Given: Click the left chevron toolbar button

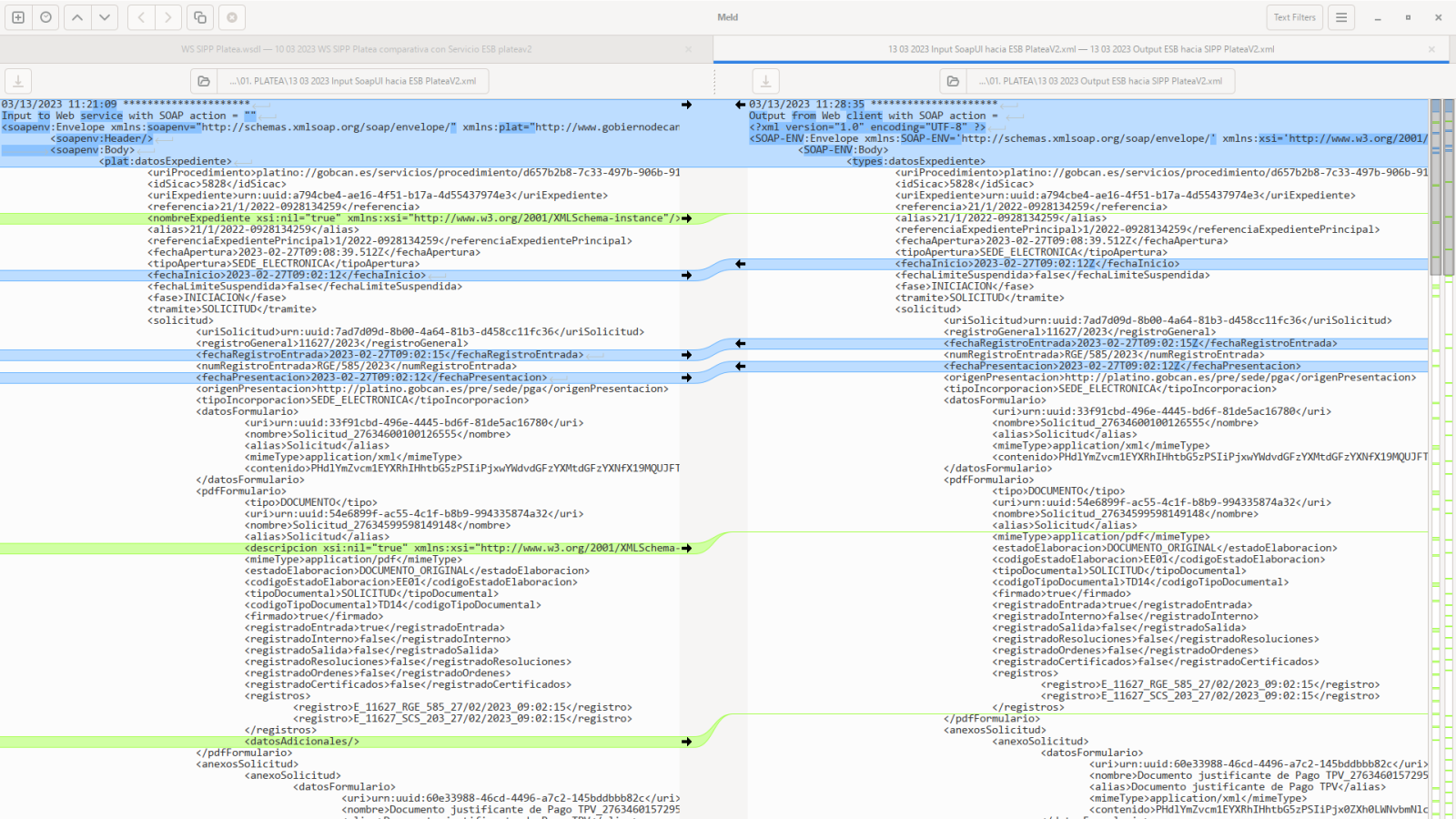Looking at the screenshot, I should pos(141,17).
